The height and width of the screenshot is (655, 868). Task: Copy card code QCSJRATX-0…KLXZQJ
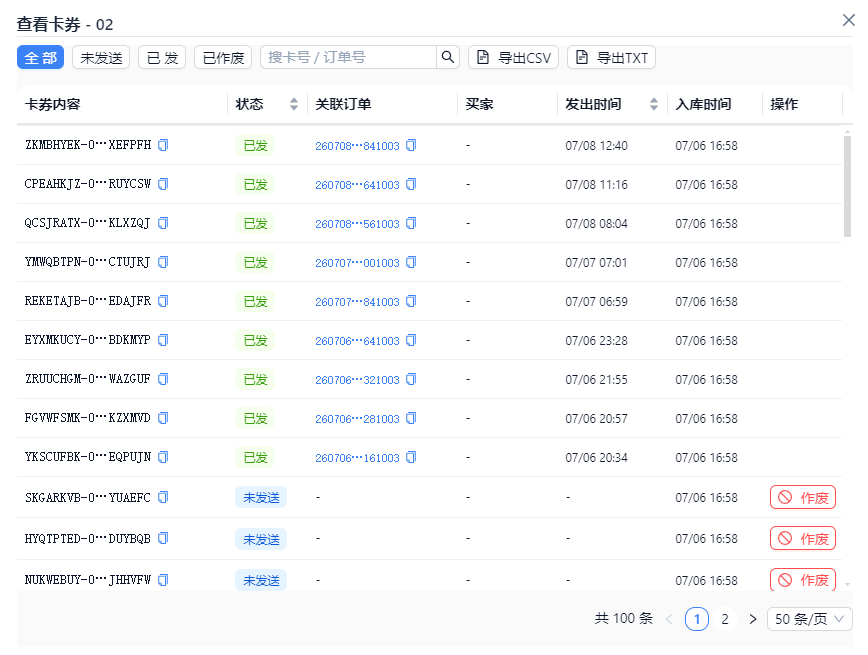click(x=163, y=223)
